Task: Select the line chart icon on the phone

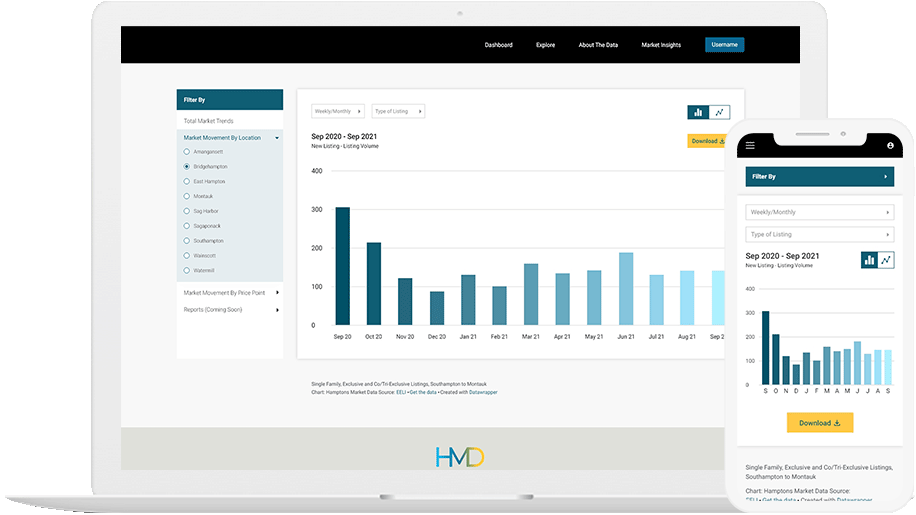Action: (x=886, y=260)
